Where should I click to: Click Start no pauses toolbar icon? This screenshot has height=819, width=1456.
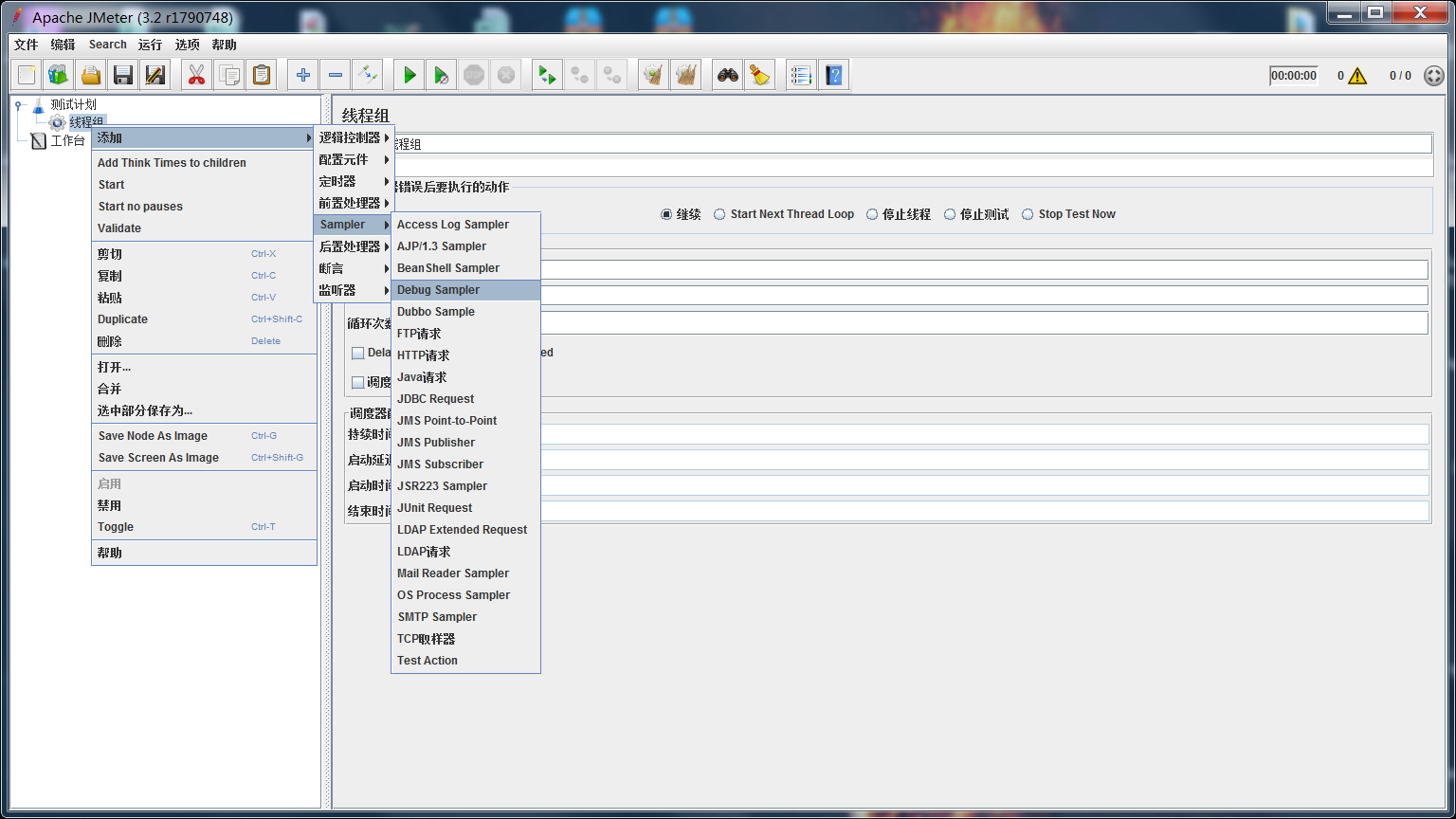442,75
